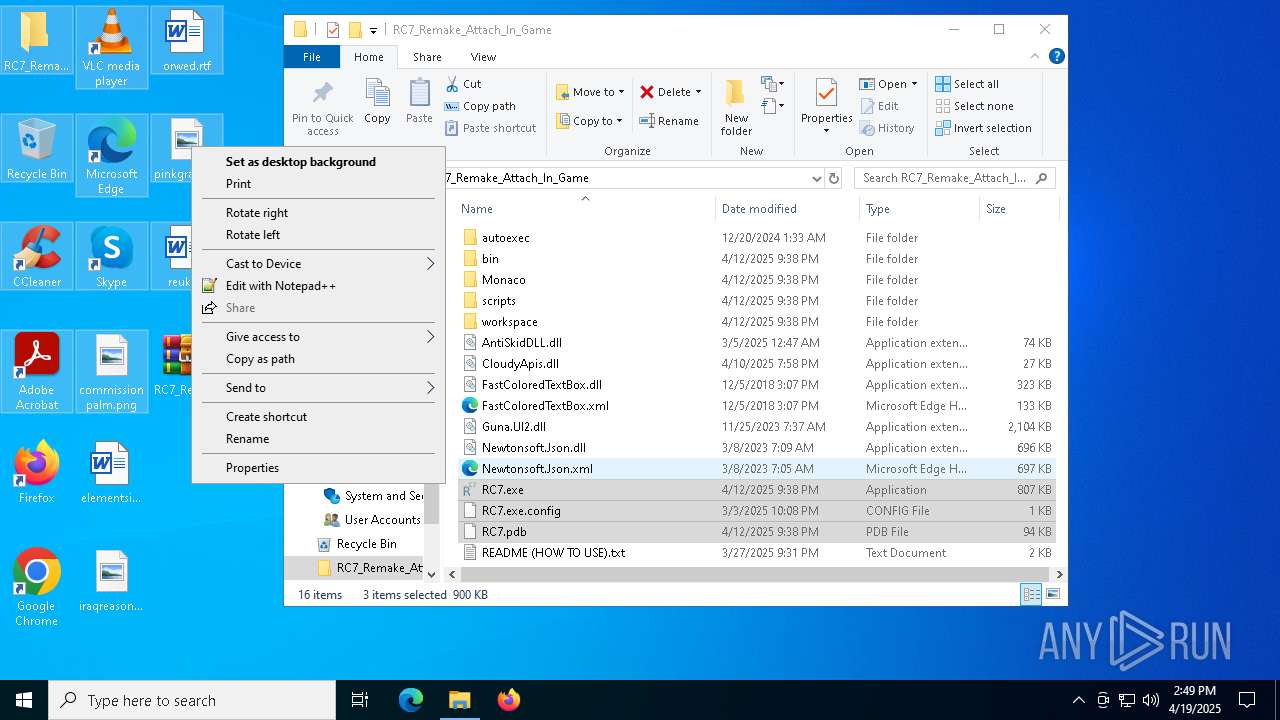Open Microsoft Edge from the taskbar

[x=411, y=700]
